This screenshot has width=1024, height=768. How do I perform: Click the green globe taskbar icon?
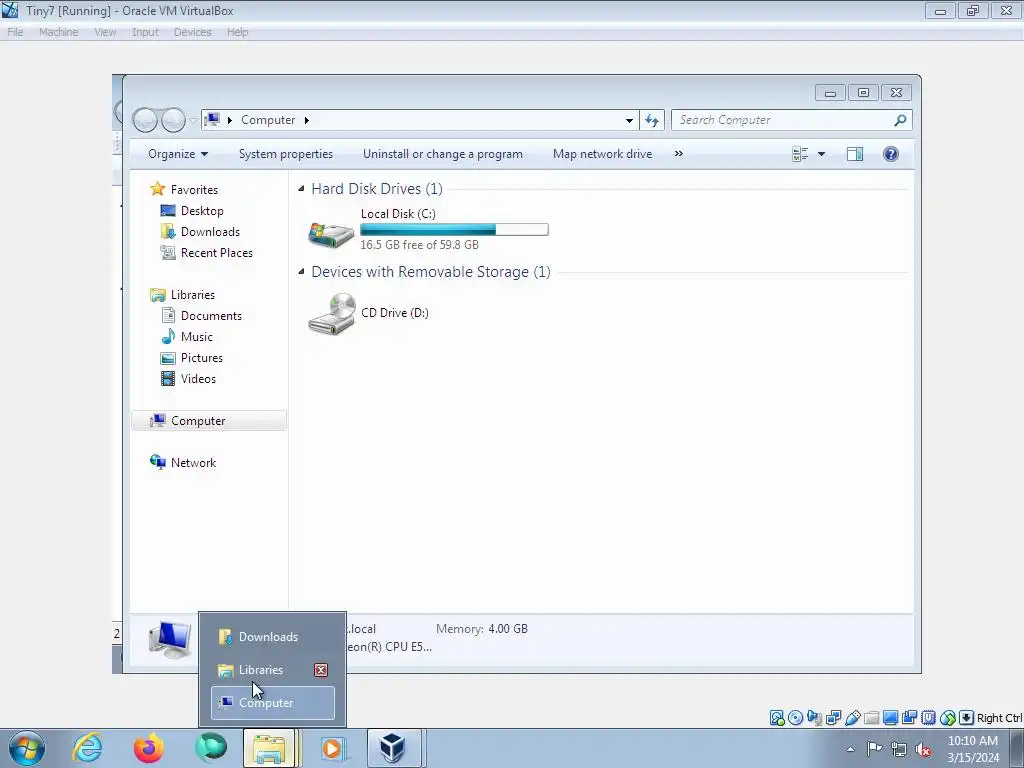[210, 748]
